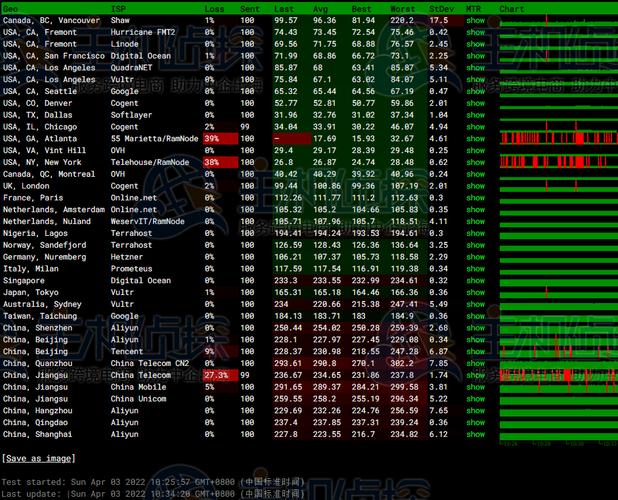Show MTR for Atlanta 55 Marietta/RamNode

[475, 139]
